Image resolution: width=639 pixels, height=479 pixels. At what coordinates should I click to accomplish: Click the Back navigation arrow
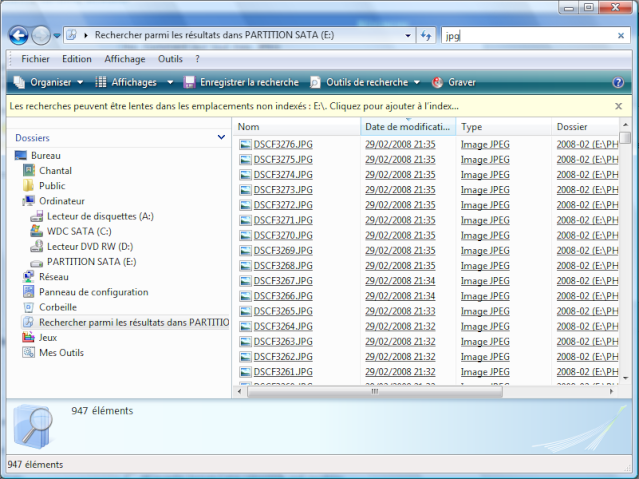(x=19, y=35)
